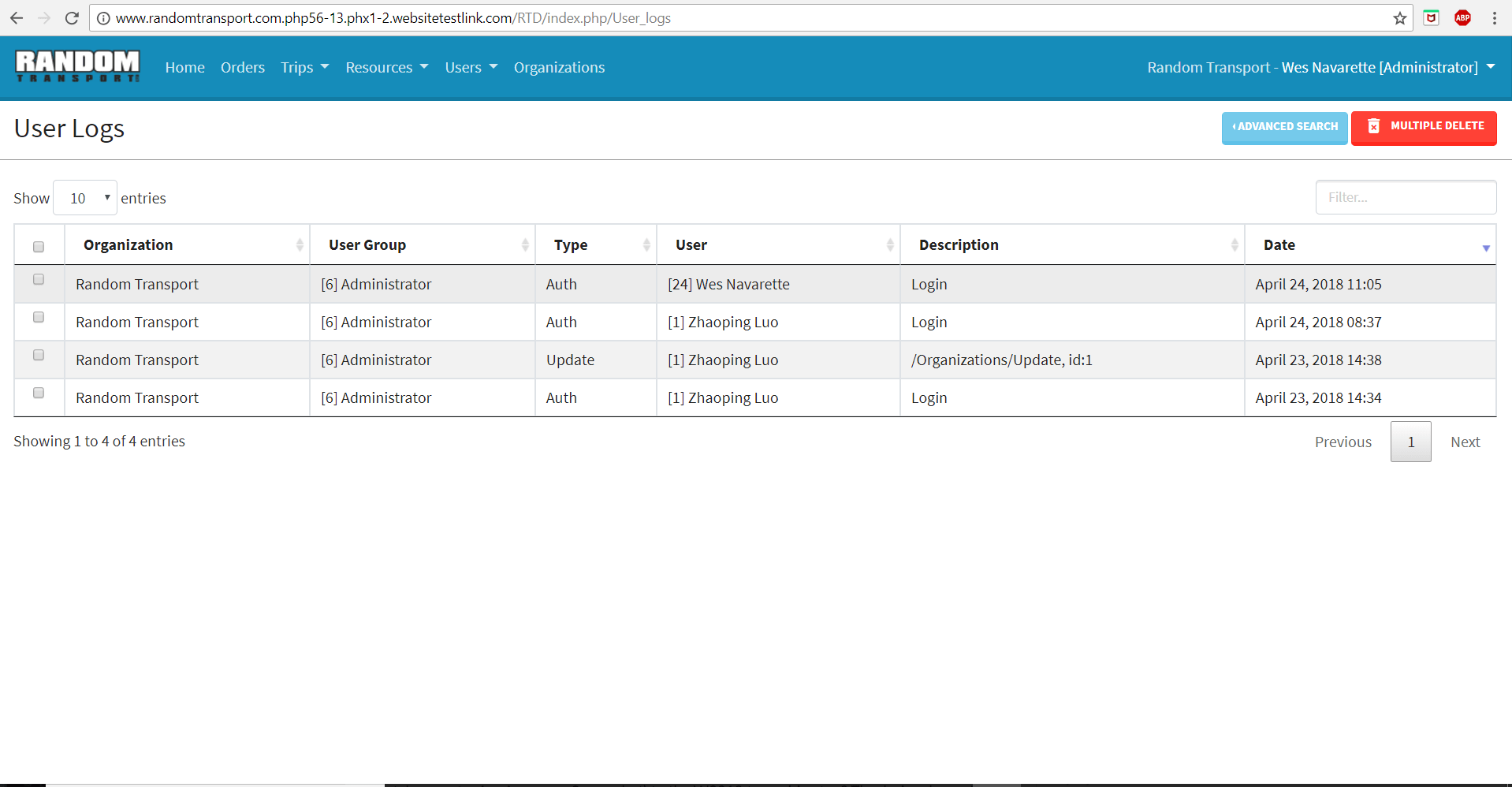The height and width of the screenshot is (787, 1512).
Task: Select checkbox for Organizations/Update log row
Action: (x=39, y=356)
